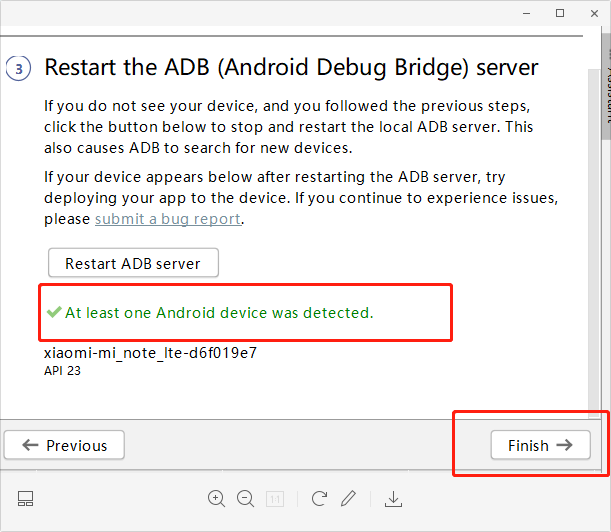Screen dimensions: 611x532
Task: Click the step 3 circle indicator
Action: pos(19,69)
